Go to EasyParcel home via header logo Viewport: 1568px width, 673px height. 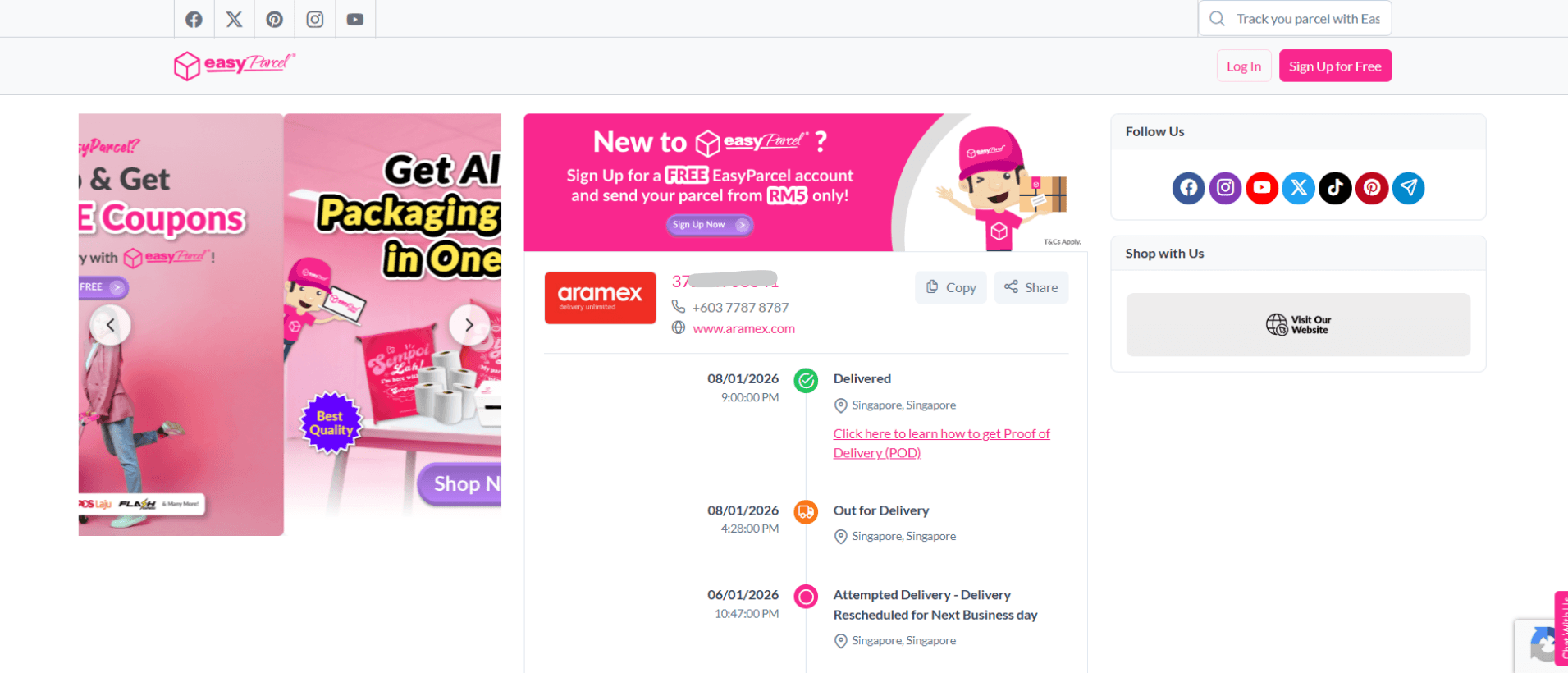click(235, 65)
